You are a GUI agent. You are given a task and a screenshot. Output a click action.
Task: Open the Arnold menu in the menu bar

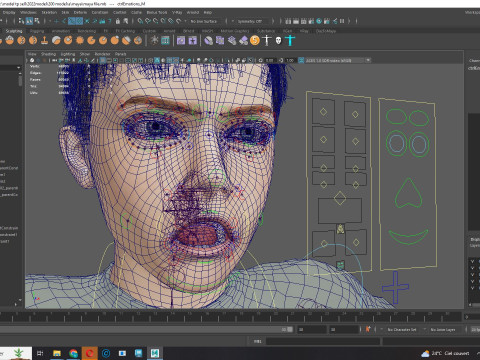(193, 12)
